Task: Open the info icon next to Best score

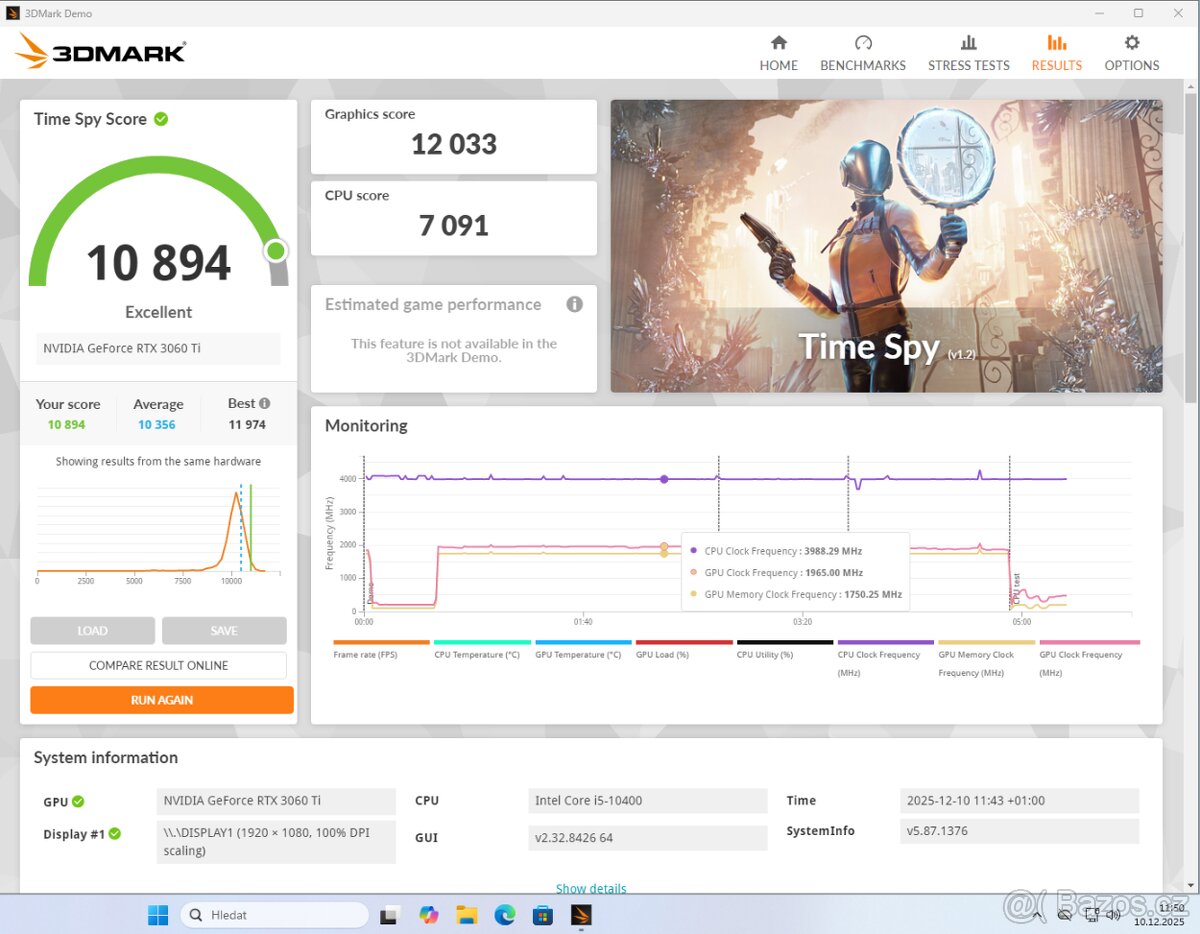Action: pos(267,402)
